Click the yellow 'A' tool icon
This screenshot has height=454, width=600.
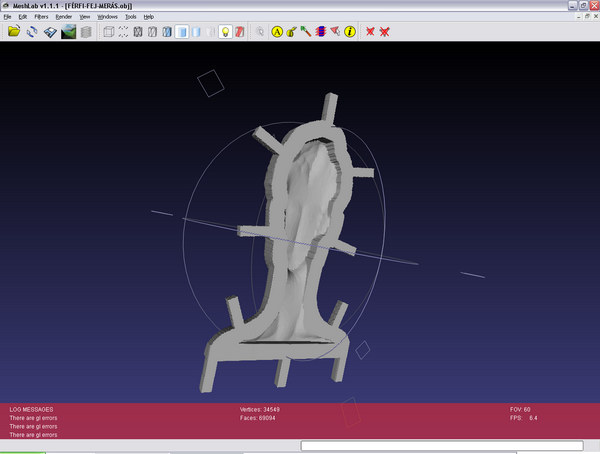coord(278,32)
